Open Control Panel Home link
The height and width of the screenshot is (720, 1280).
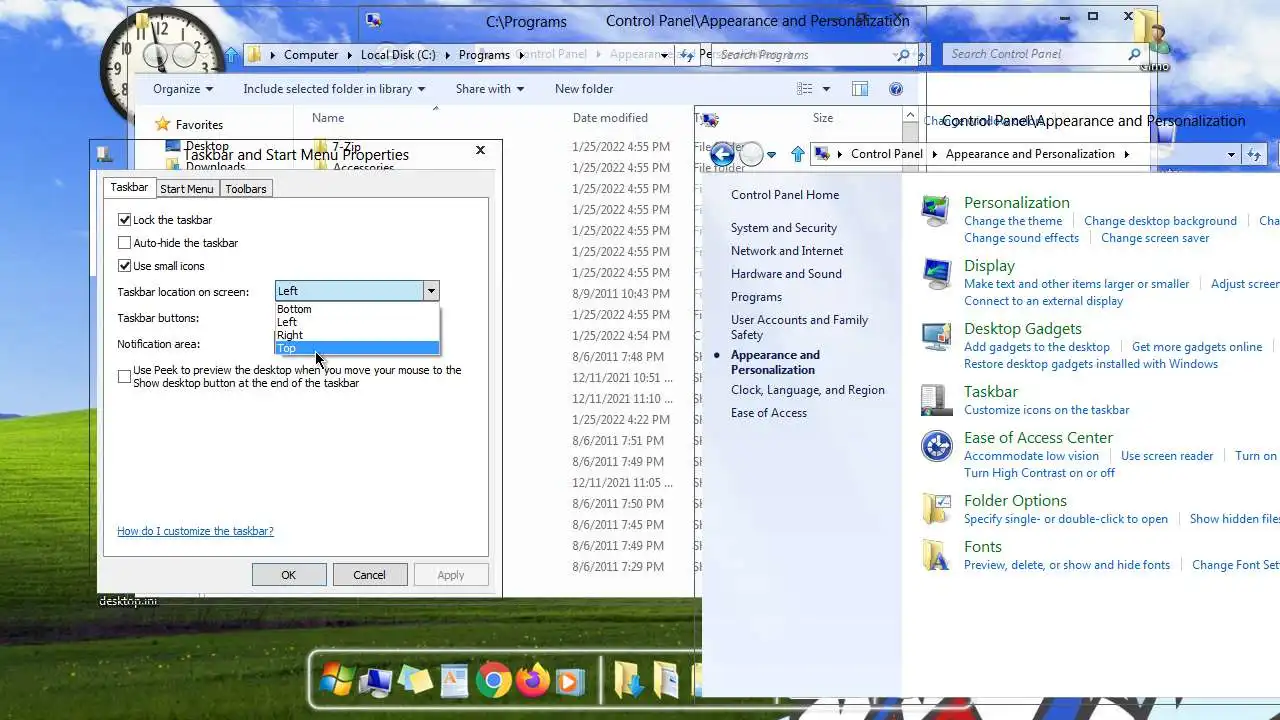(x=785, y=195)
